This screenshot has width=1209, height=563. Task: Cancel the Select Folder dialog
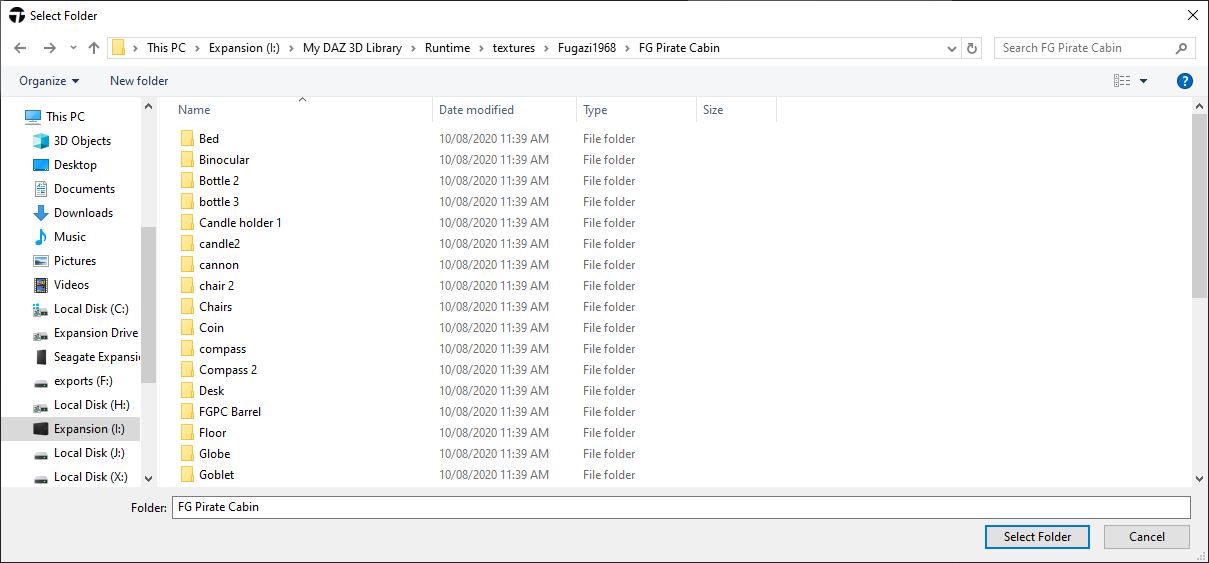pyautogui.click(x=1147, y=537)
